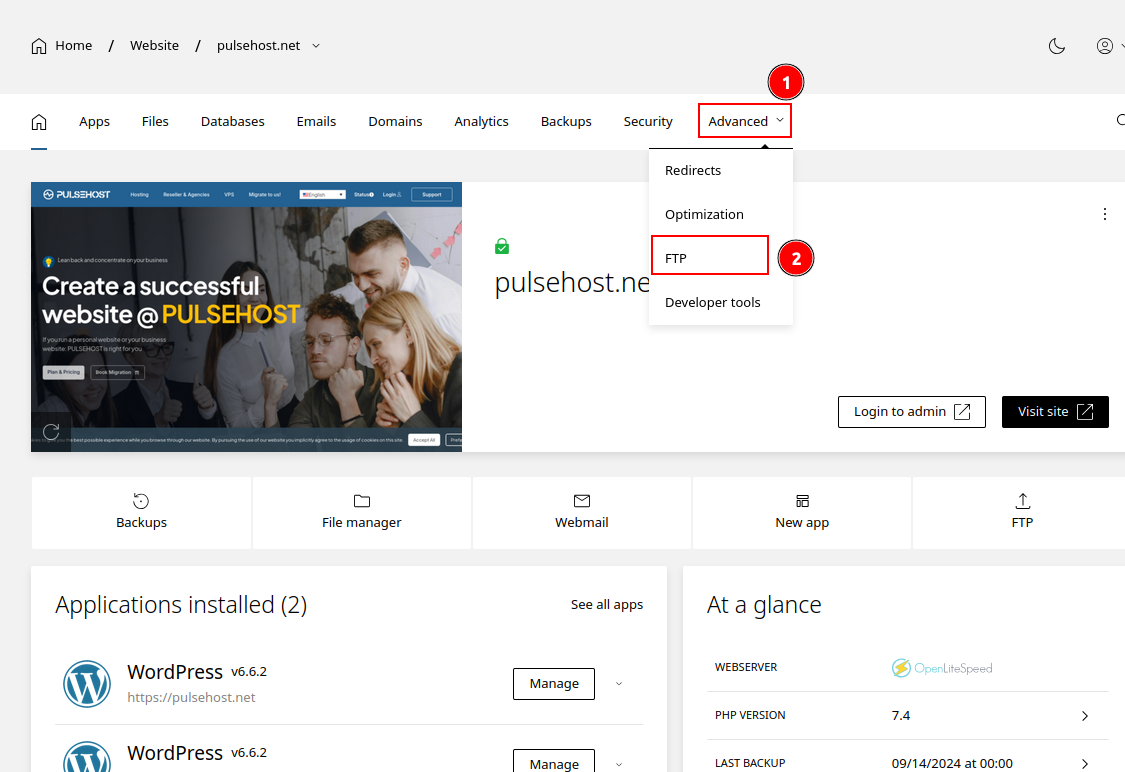Open the user account profile icon
The image size is (1125, 772).
1104,46
